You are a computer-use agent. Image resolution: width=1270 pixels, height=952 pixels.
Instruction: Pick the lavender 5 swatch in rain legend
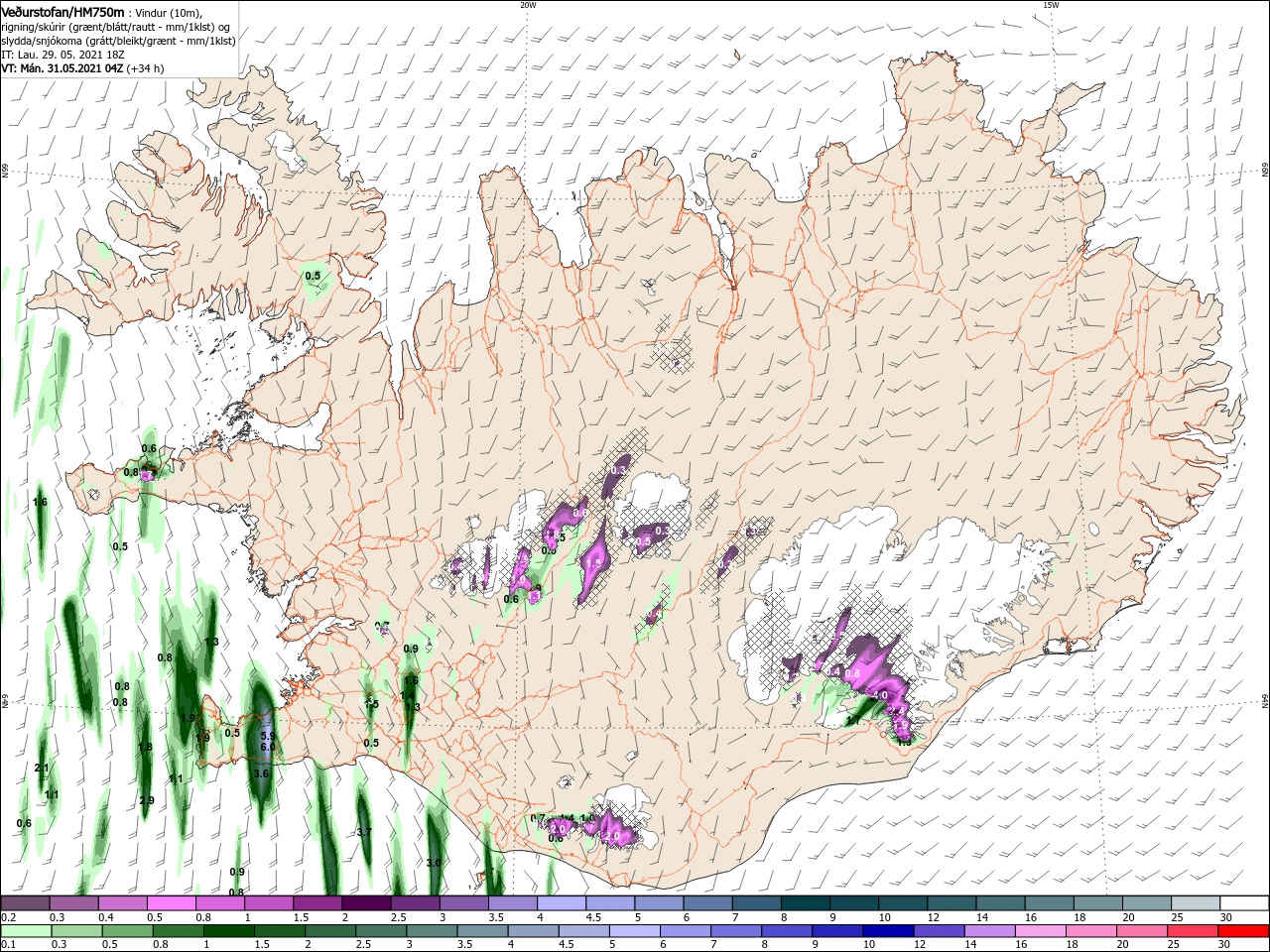pyautogui.click(x=635, y=931)
